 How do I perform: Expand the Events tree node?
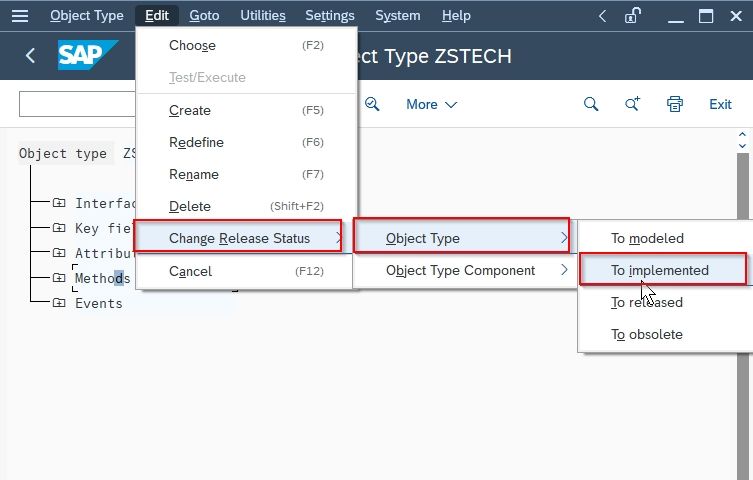(x=59, y=302)
